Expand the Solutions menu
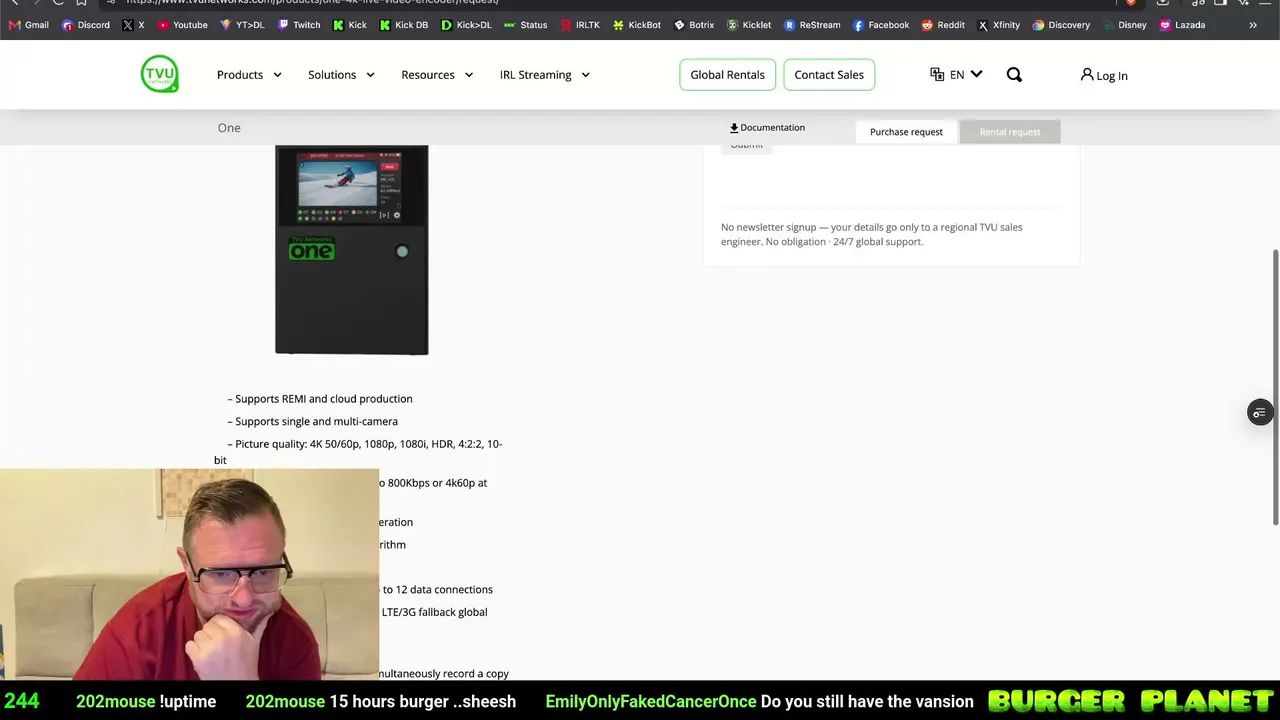Screen dimensions: 1280x720 (x=341, y=75)
